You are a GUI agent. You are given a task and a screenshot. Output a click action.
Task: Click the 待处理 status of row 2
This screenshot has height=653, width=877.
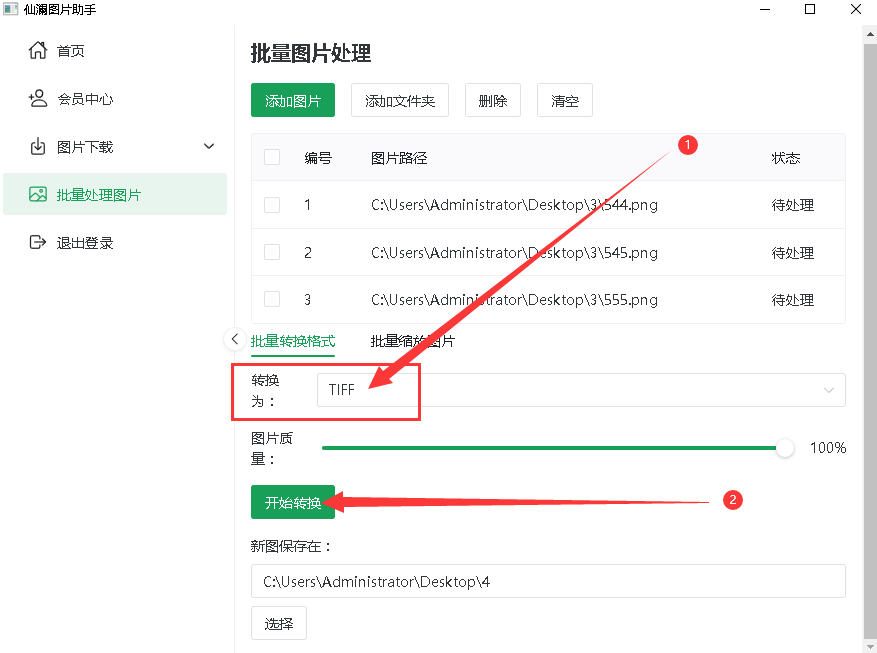[793, 252]
